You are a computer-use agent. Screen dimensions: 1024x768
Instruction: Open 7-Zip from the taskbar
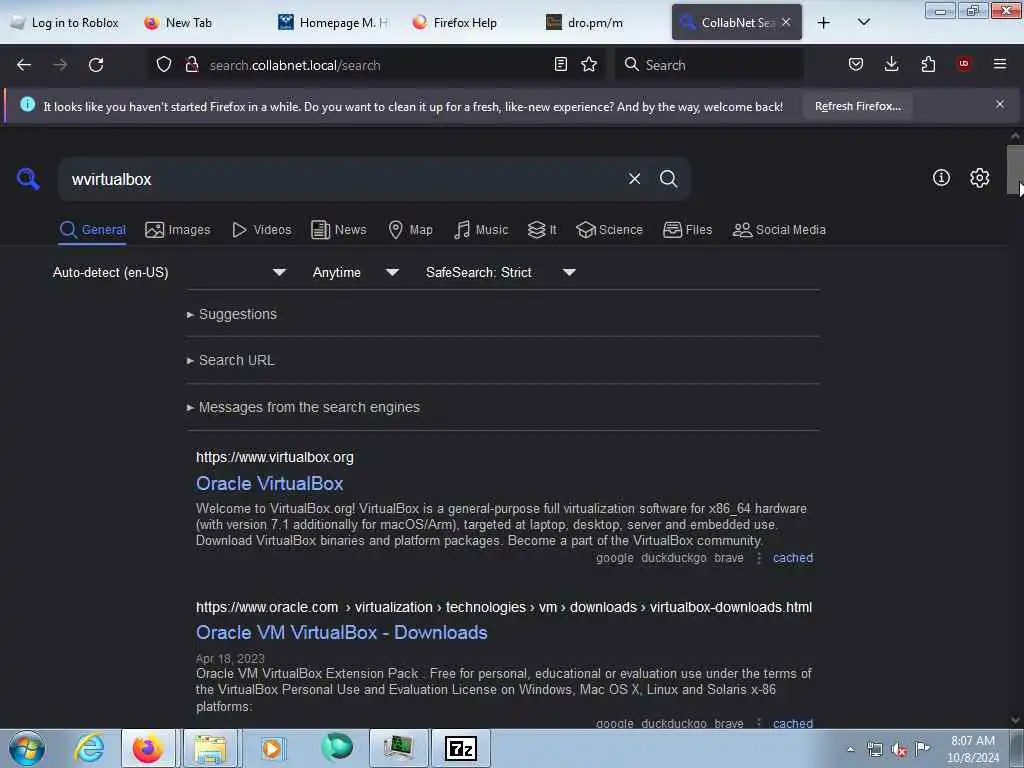460,748
